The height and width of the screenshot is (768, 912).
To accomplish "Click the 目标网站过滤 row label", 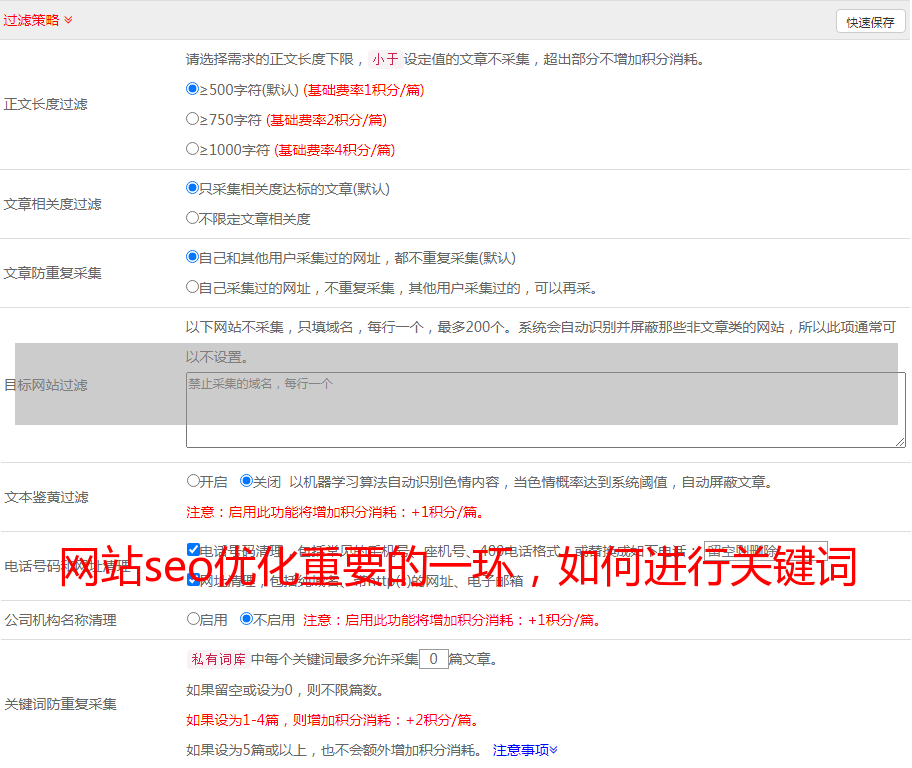I will tap(46, 385).
